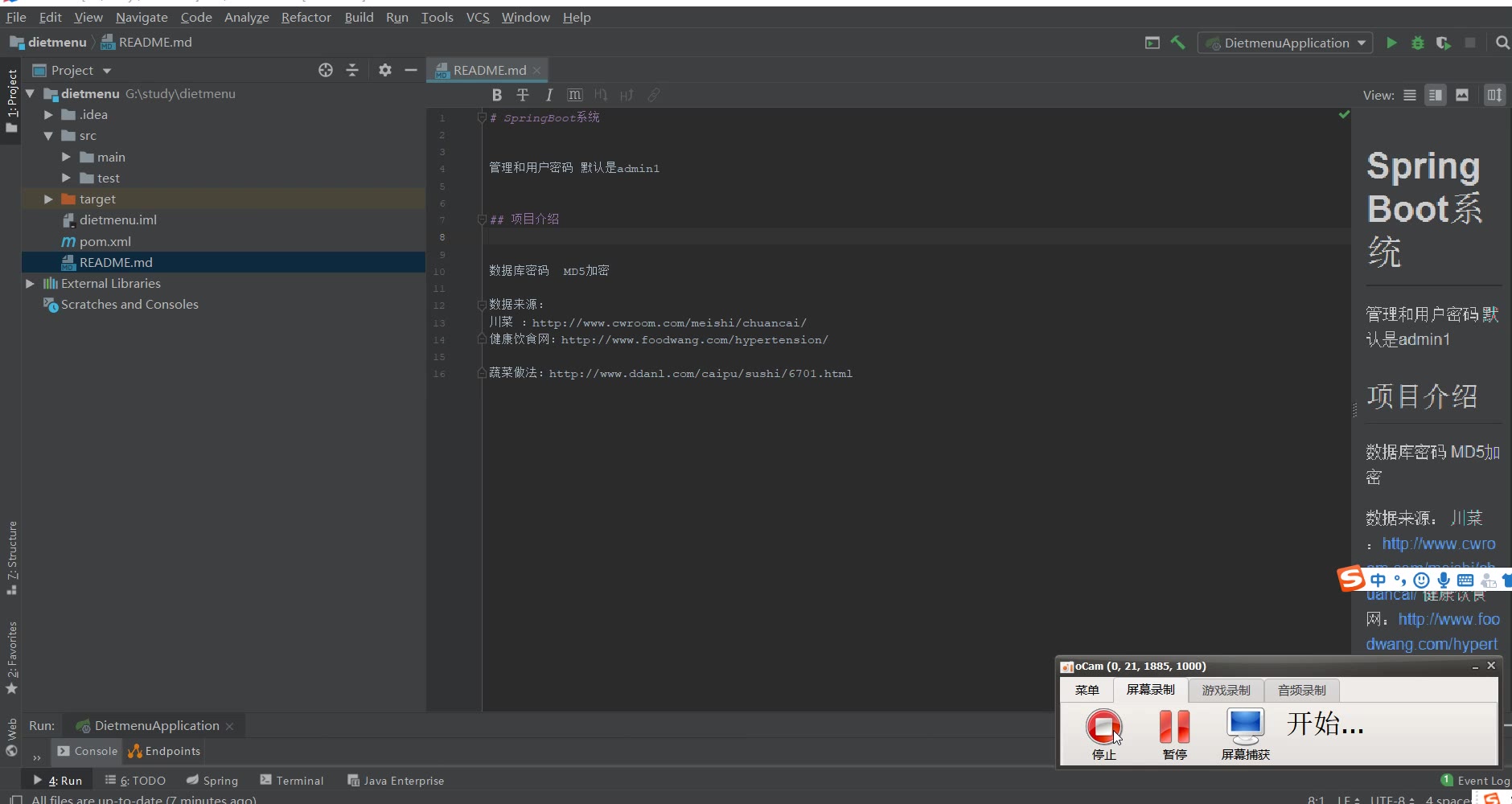Show editor and preview split view
This screenshot has height=804, width=1512.
(1436, 95)
